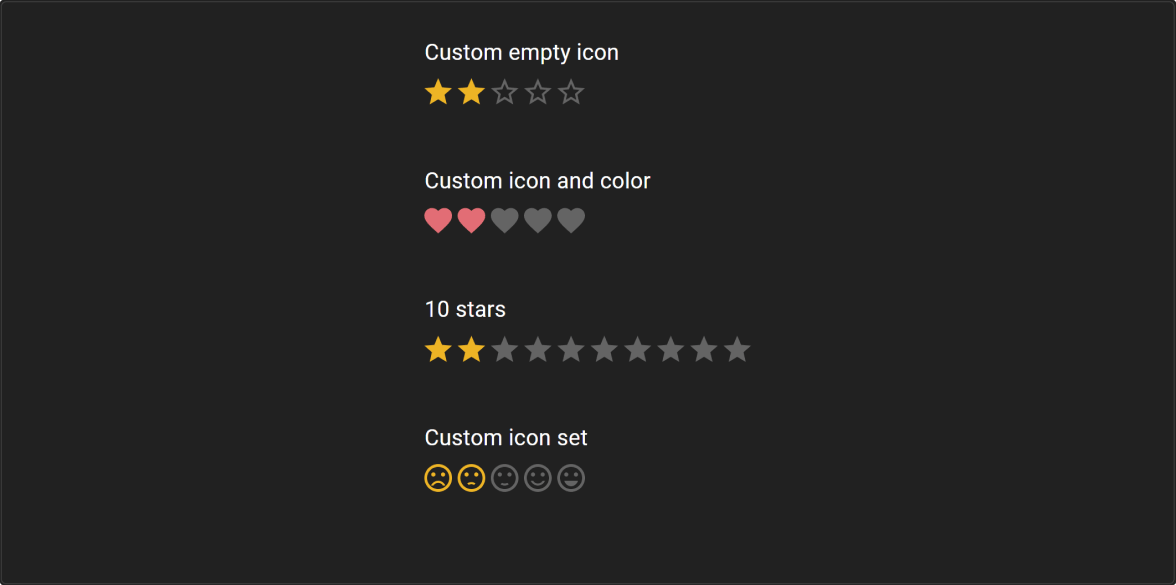Click the very satisfied grinning face icon
1176x585 pixels.
pyautogui.click(x=571, y=479)
